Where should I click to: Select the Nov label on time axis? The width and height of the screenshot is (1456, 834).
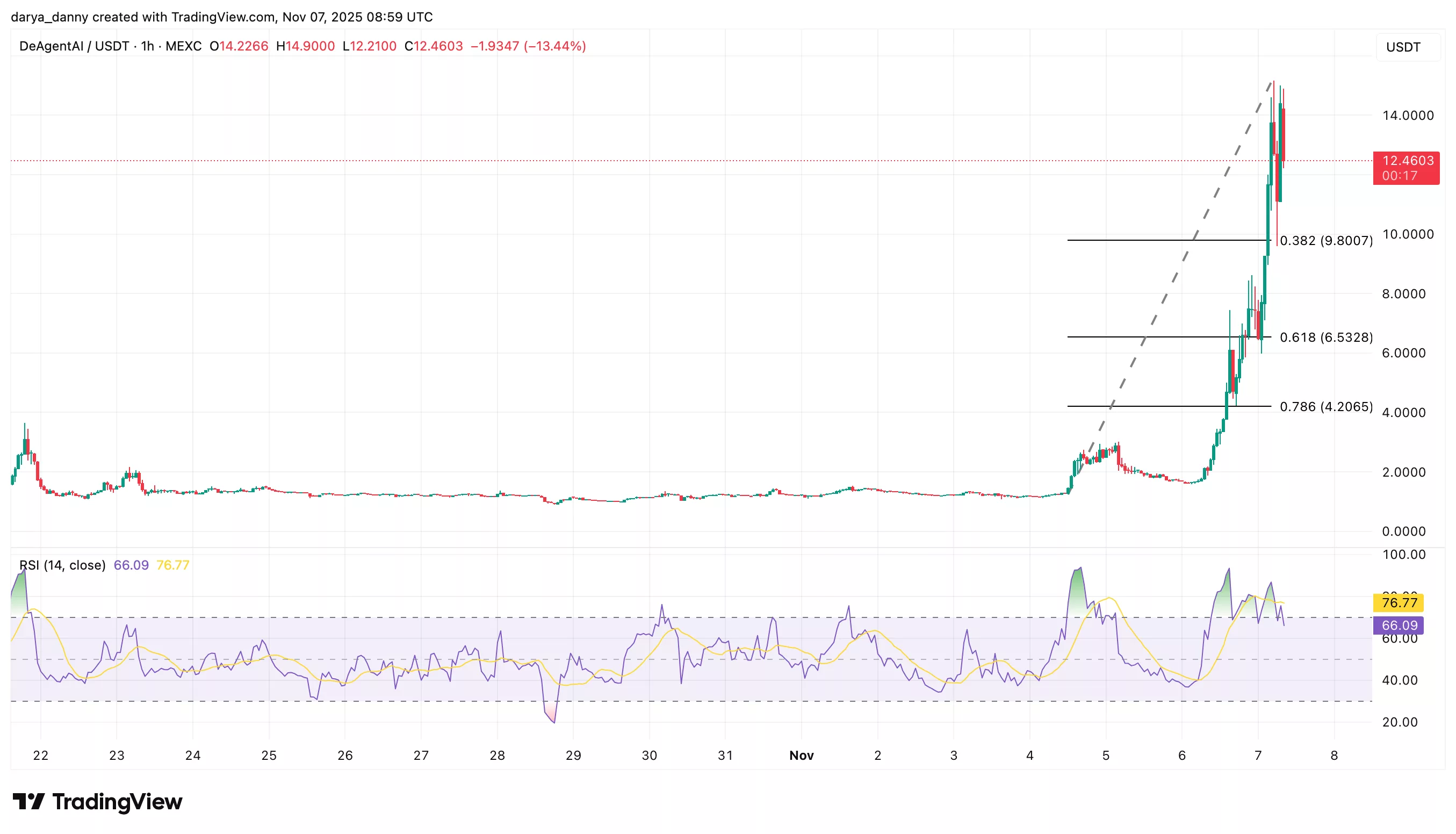[802, 755]
